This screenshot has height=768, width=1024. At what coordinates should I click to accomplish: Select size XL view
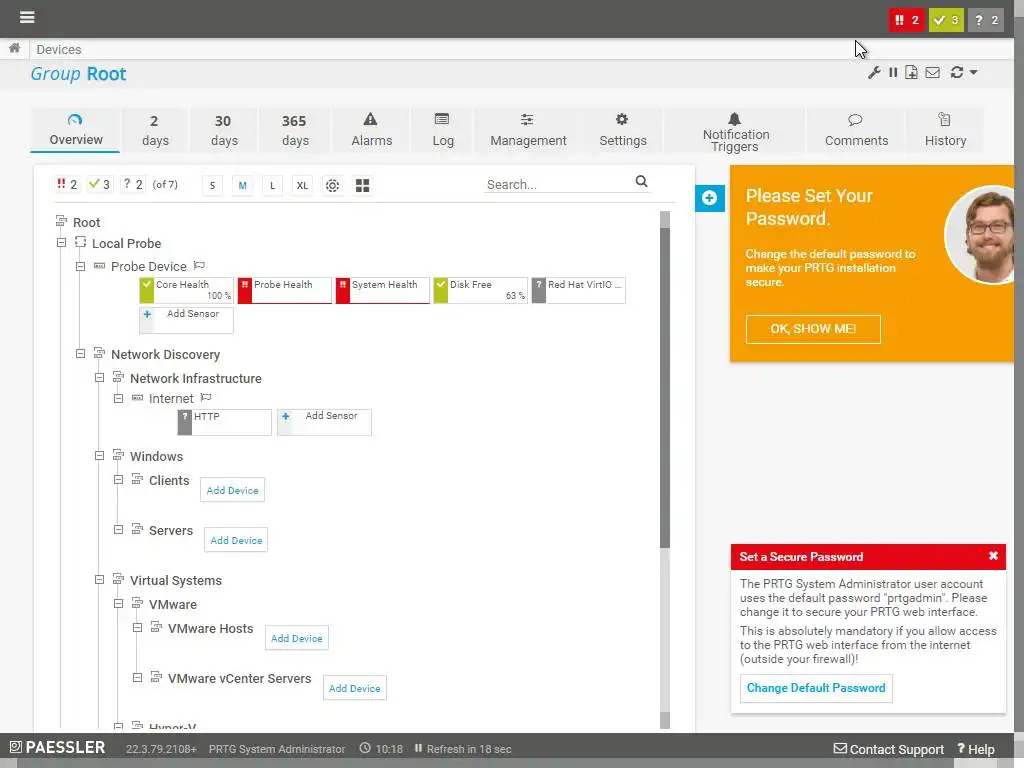point(302,185)
